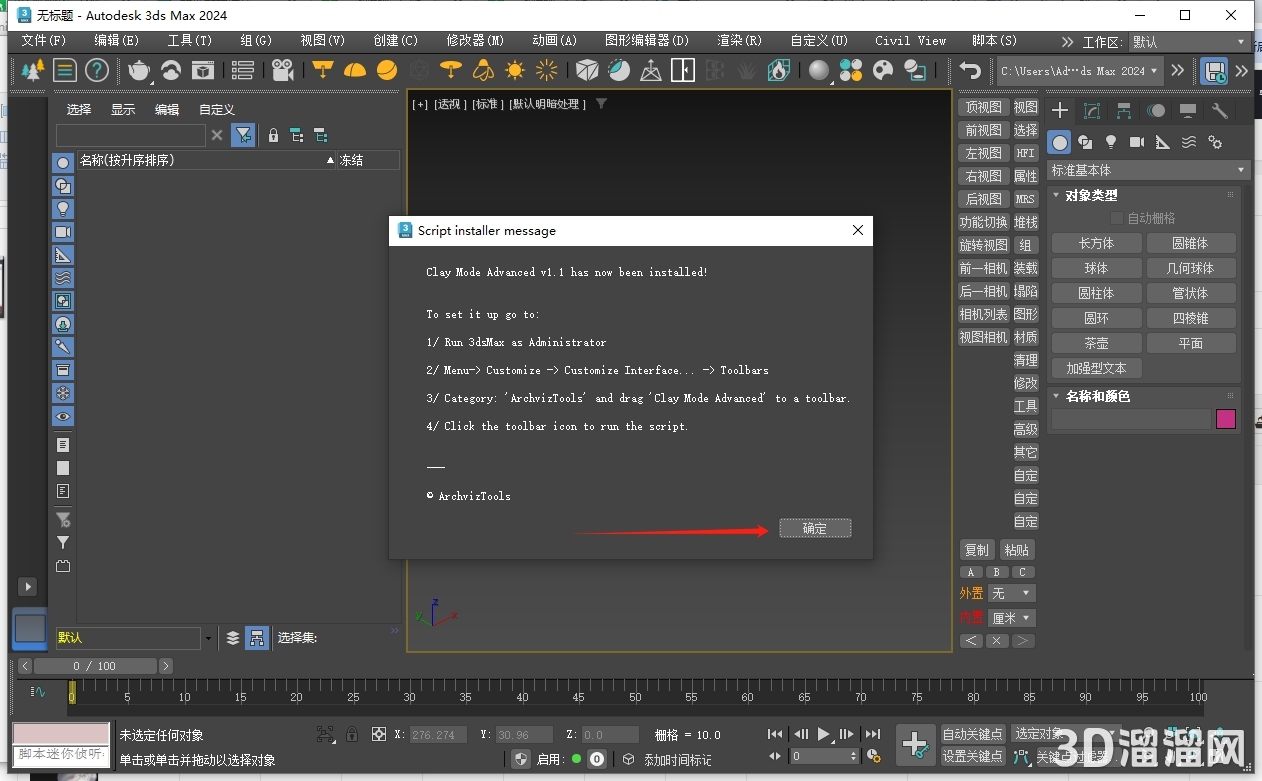This screenshot has height=781, width=1262.
Task: Open the 内置 厘米 dropdown
Action: (1011, 618)
